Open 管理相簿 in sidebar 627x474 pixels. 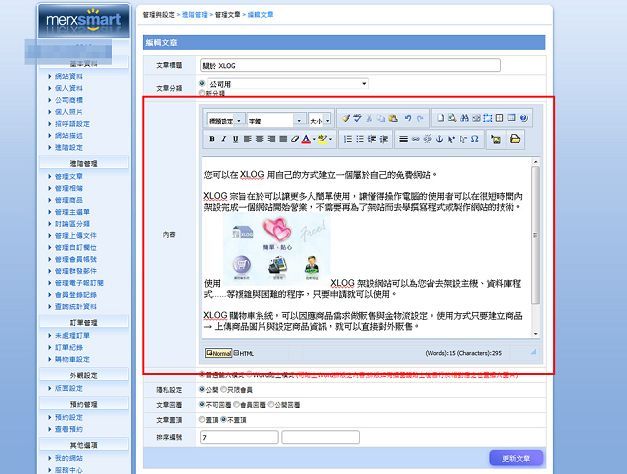[x=68, y=188]
